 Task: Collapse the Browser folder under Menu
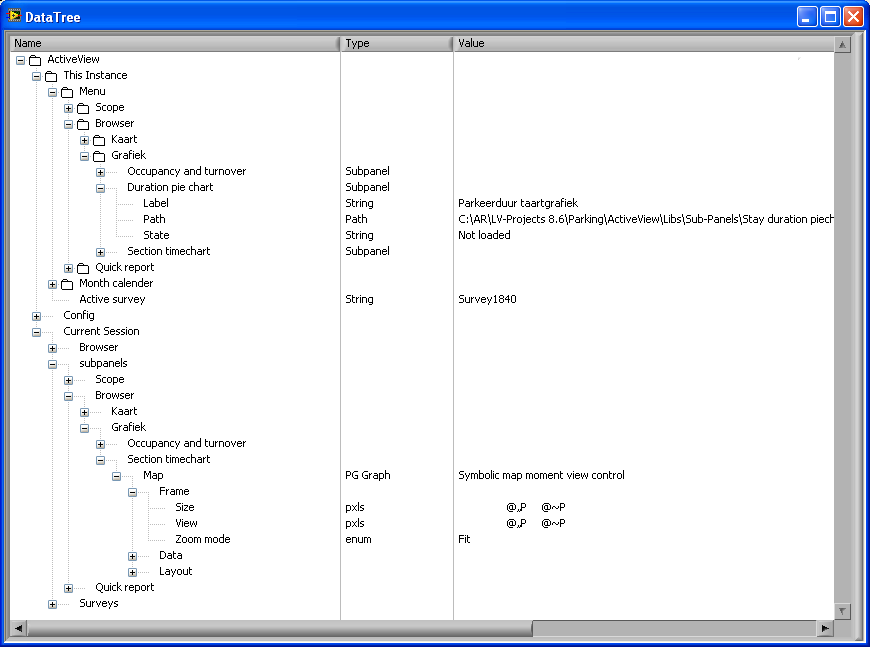click(68, 124)
